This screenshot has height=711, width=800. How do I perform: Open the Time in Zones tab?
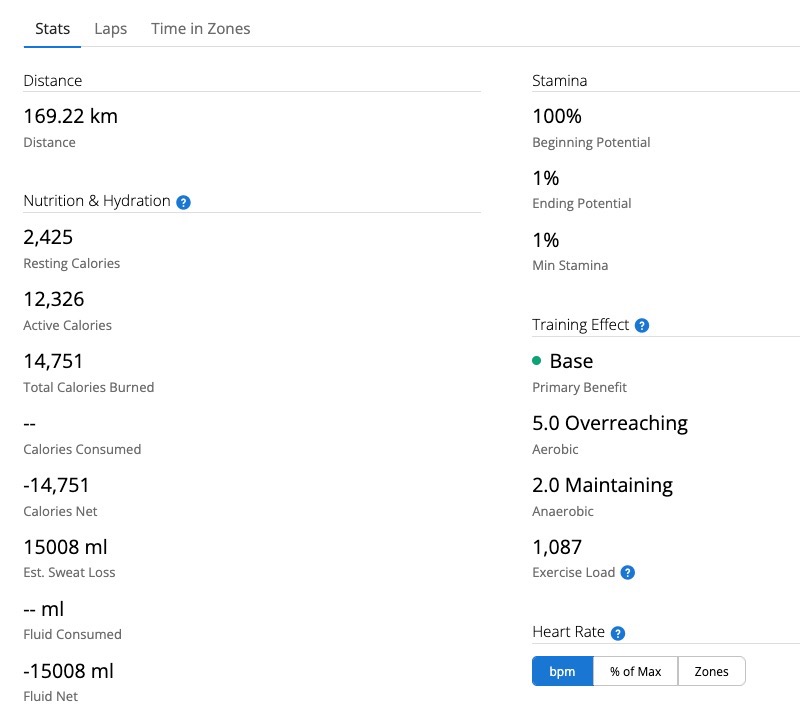coord(201,29)
